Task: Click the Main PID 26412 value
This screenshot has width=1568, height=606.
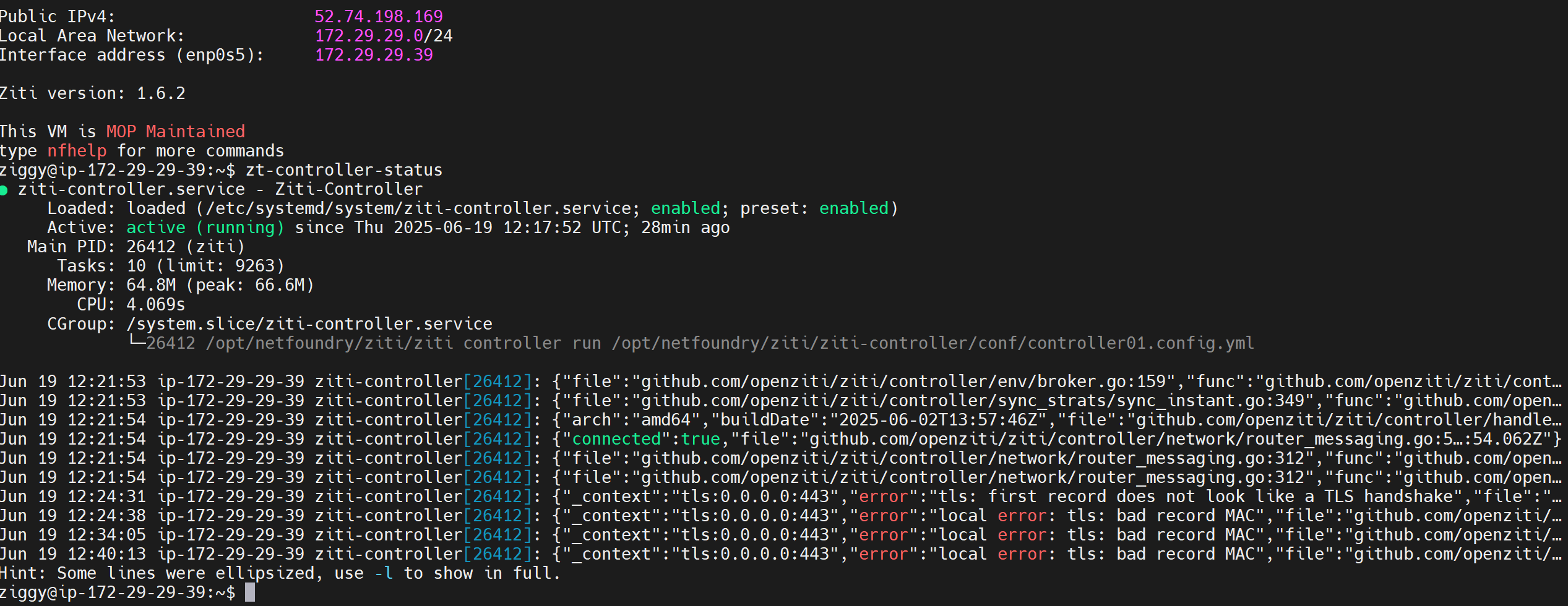Action: [151, 247]
